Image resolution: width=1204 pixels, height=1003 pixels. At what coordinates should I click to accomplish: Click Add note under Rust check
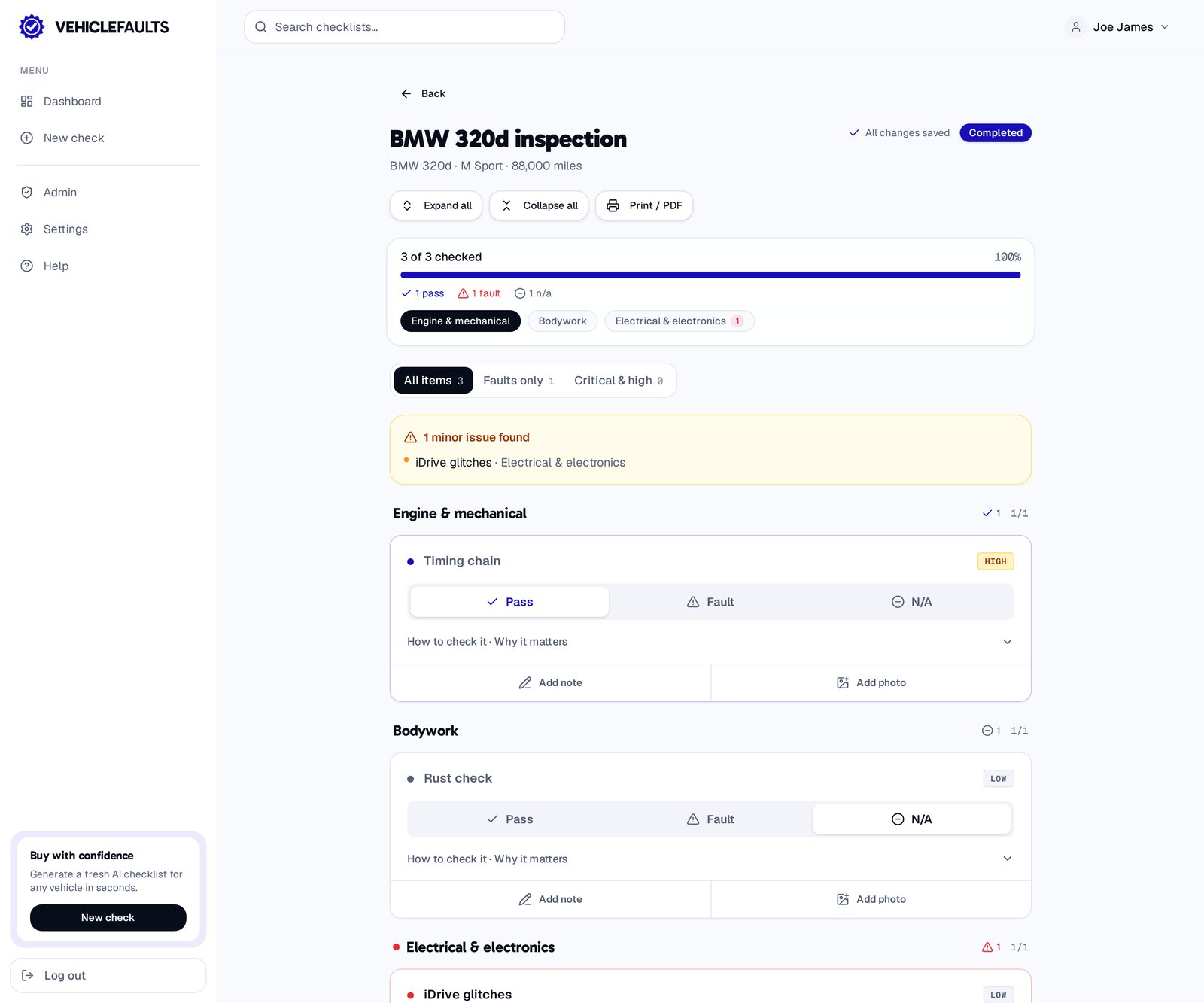click(x=550, y=900)
